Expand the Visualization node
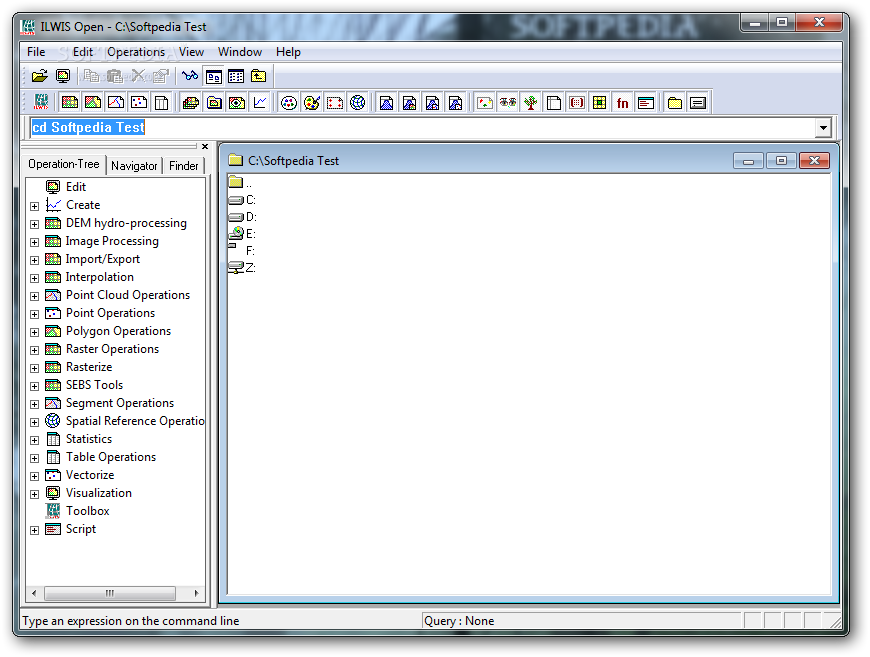 34,494
